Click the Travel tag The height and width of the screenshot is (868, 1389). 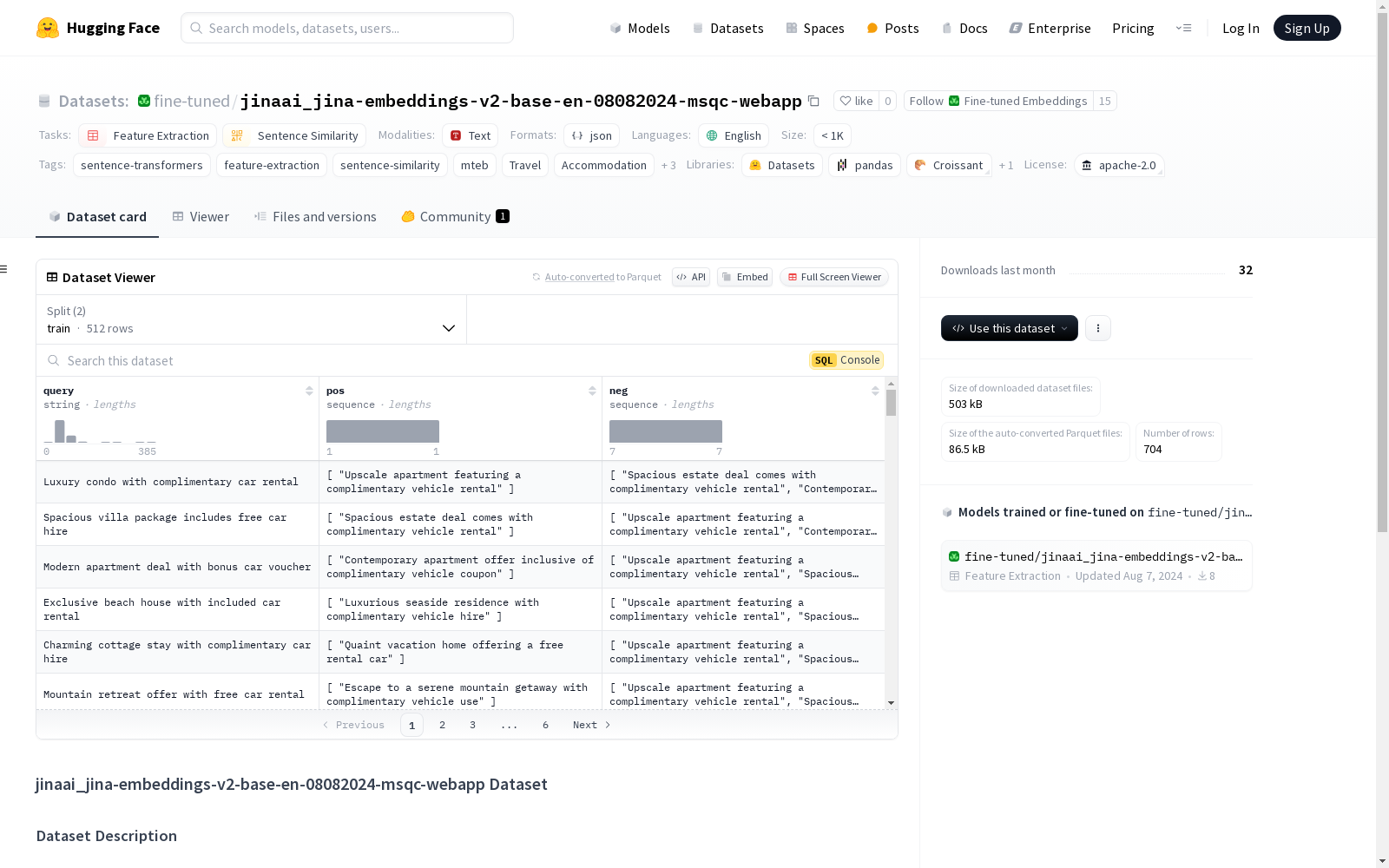525,165
